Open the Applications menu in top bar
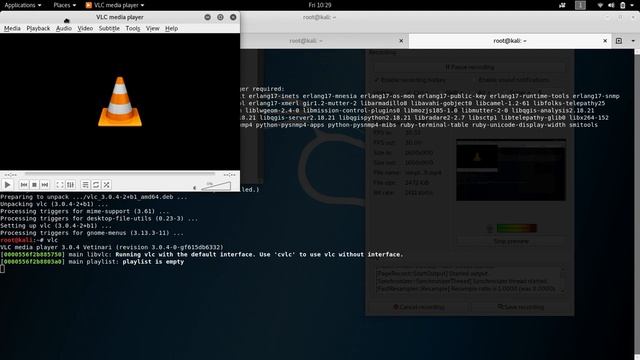Screen dimensions: 640x360 [x=22, y=5]
